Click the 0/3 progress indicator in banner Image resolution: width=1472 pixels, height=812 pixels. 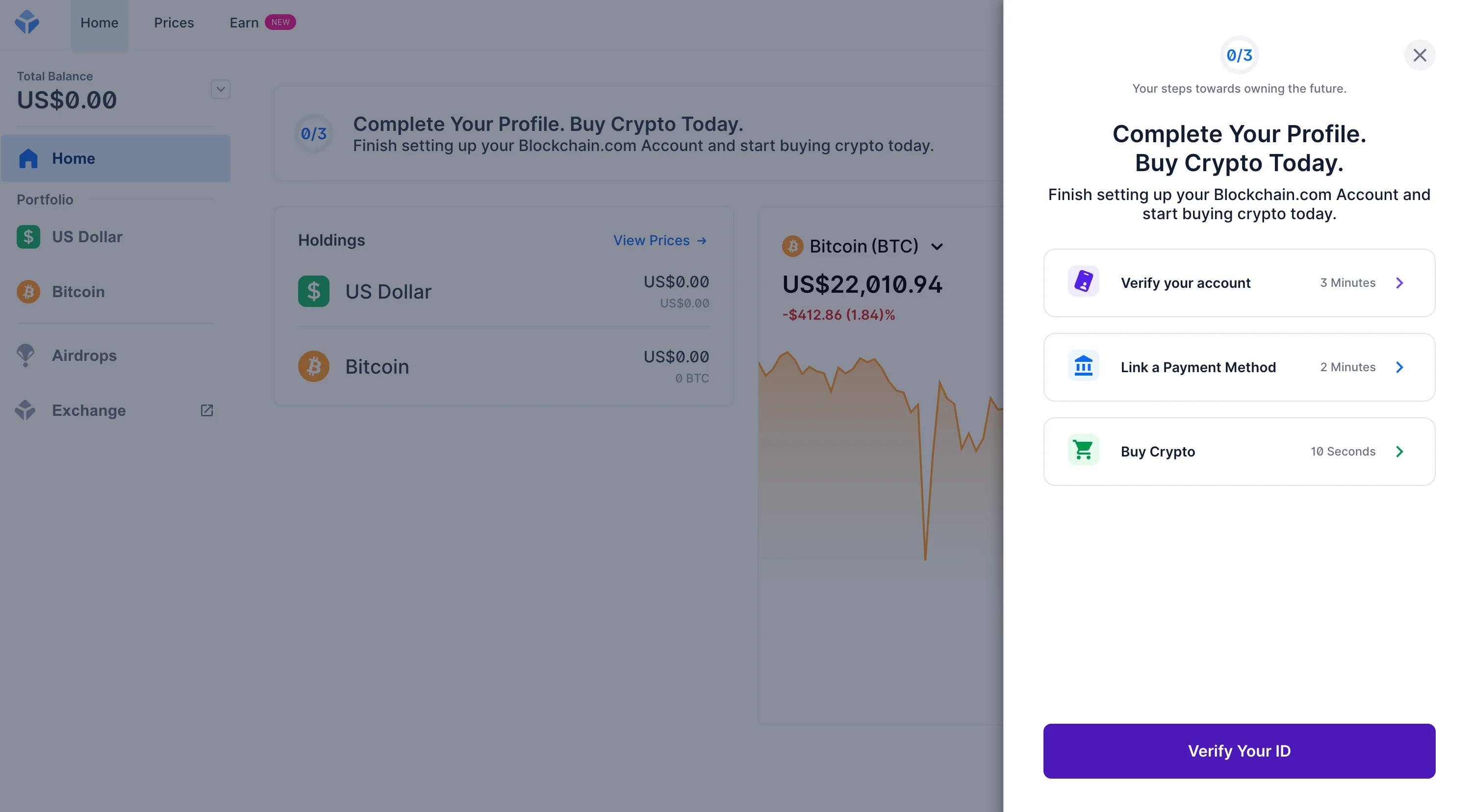[314, 134]
